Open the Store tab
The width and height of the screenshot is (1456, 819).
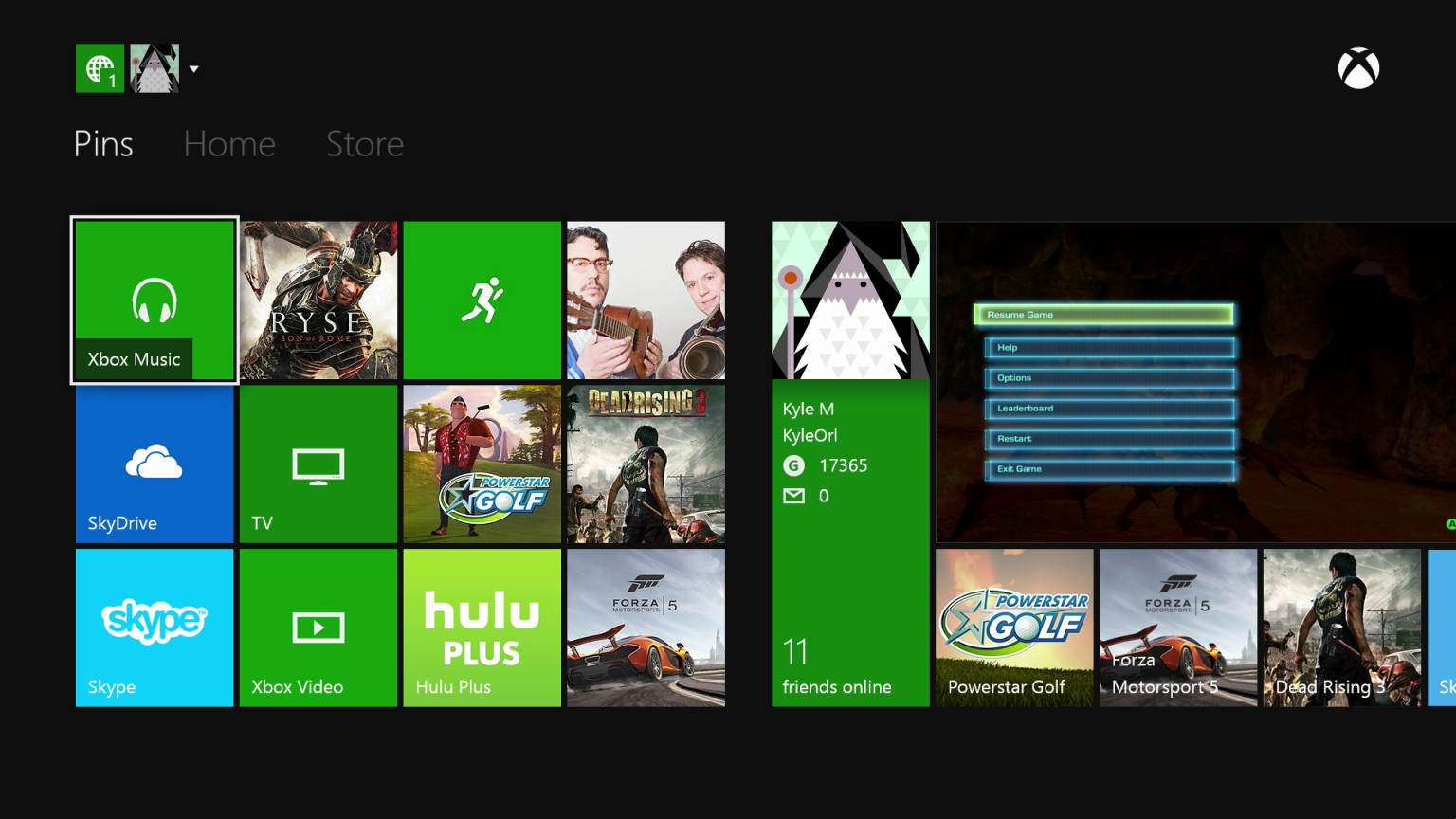[x=365, y=144]
